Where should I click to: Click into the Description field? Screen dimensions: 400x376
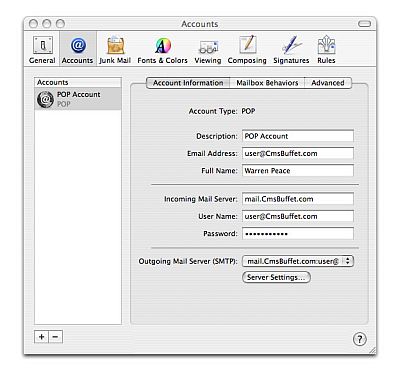pyautogui.click(x=298, y=136)
